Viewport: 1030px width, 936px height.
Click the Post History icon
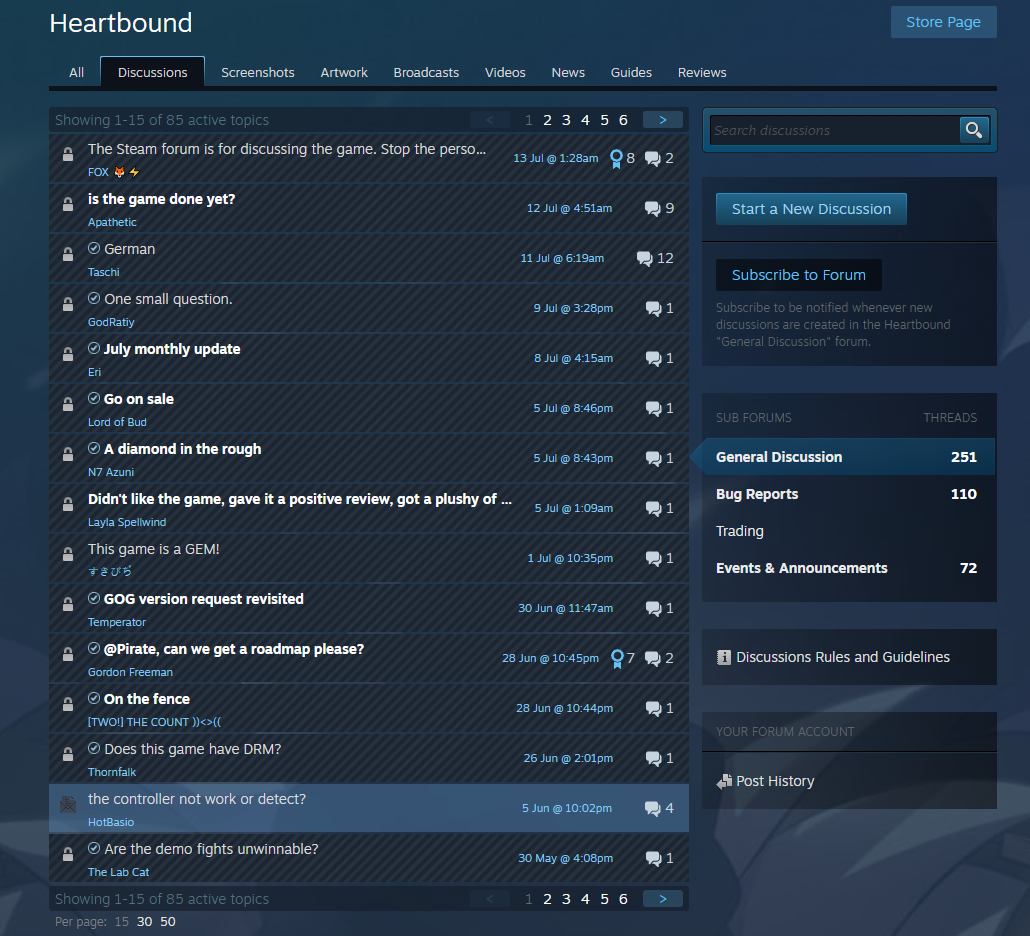(x=724, y=782)
